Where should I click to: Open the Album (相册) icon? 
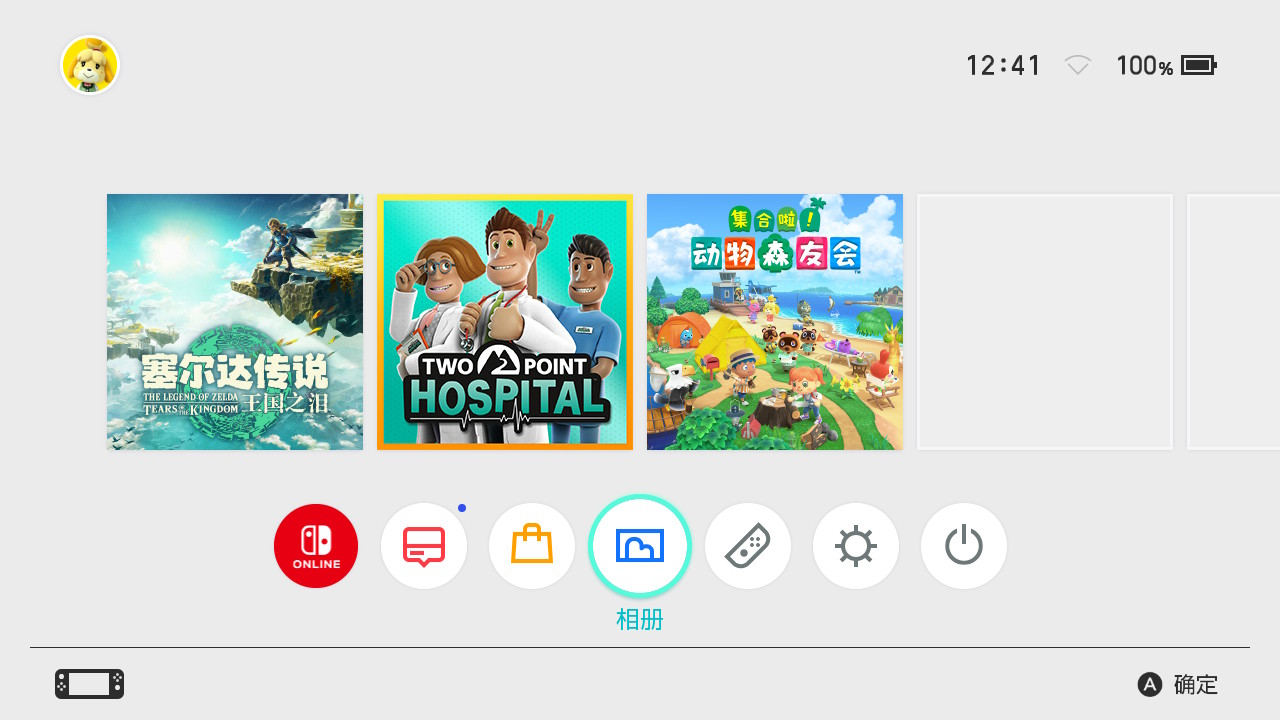click(x=640, y=546)
